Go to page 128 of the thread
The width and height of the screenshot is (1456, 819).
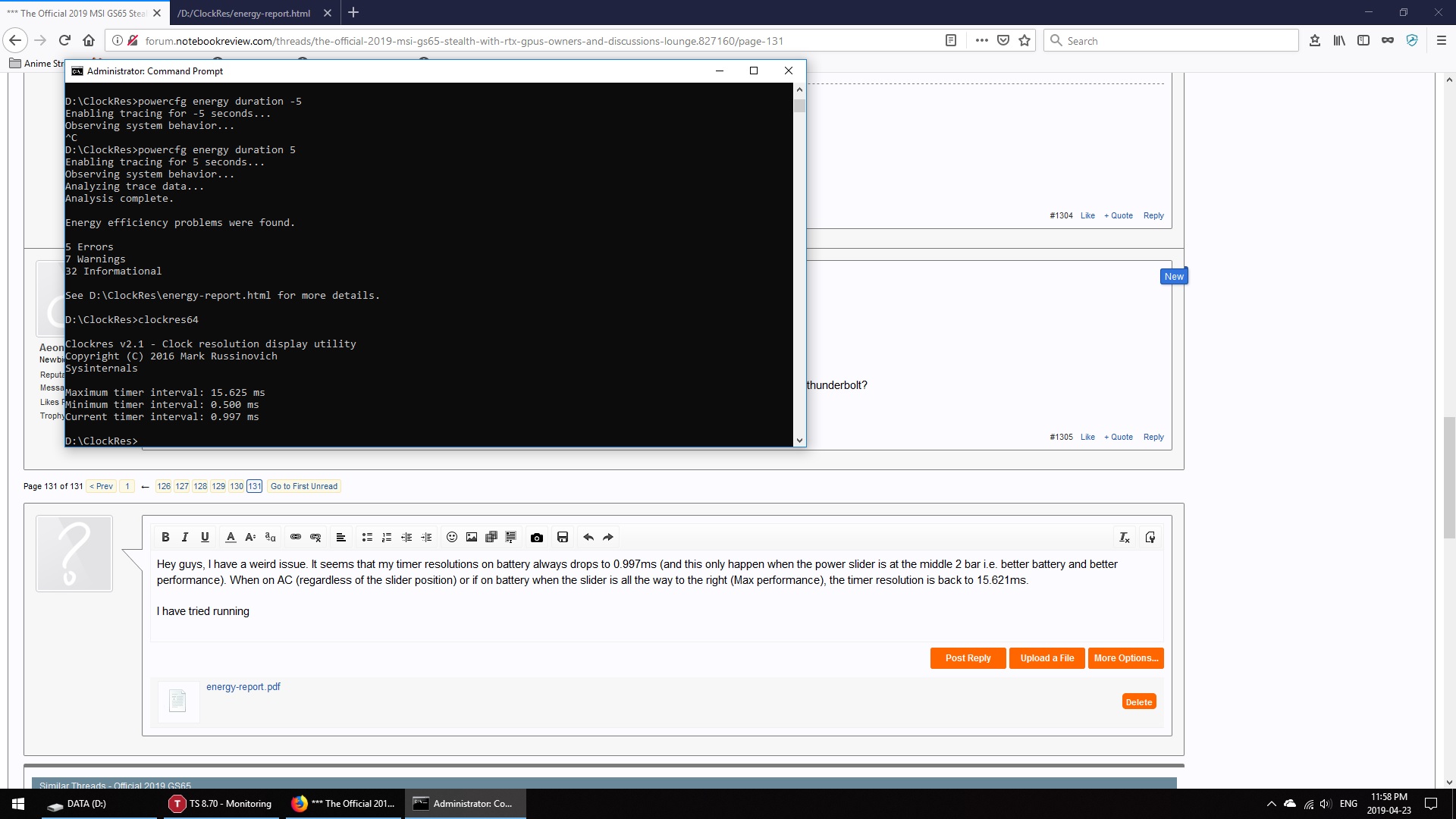(x=200, y=486)
